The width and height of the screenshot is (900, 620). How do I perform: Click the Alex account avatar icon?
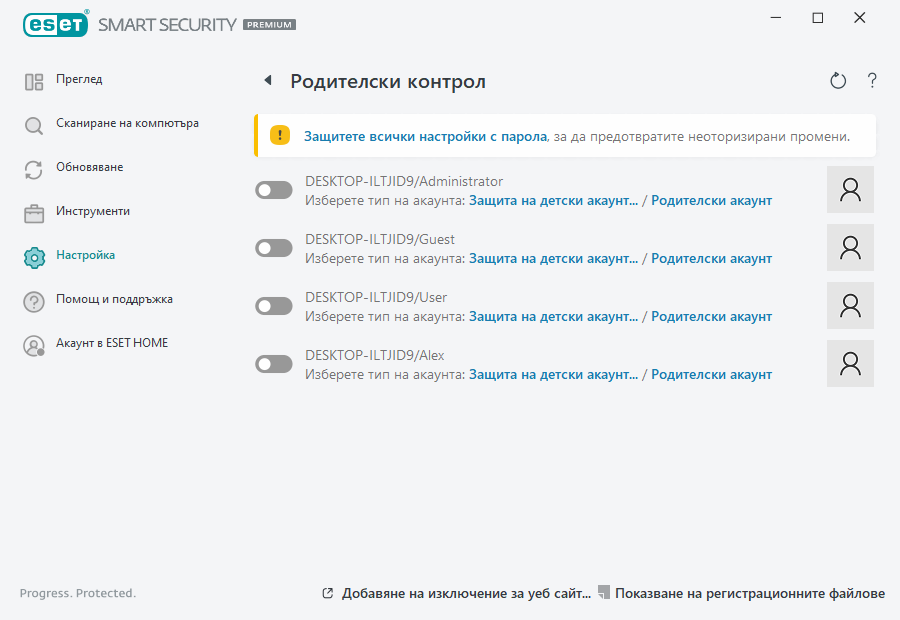(x=850, y=363)
